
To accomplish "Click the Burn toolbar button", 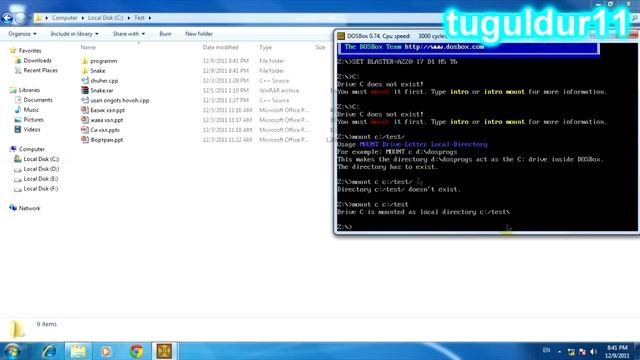I will (165, 33).
